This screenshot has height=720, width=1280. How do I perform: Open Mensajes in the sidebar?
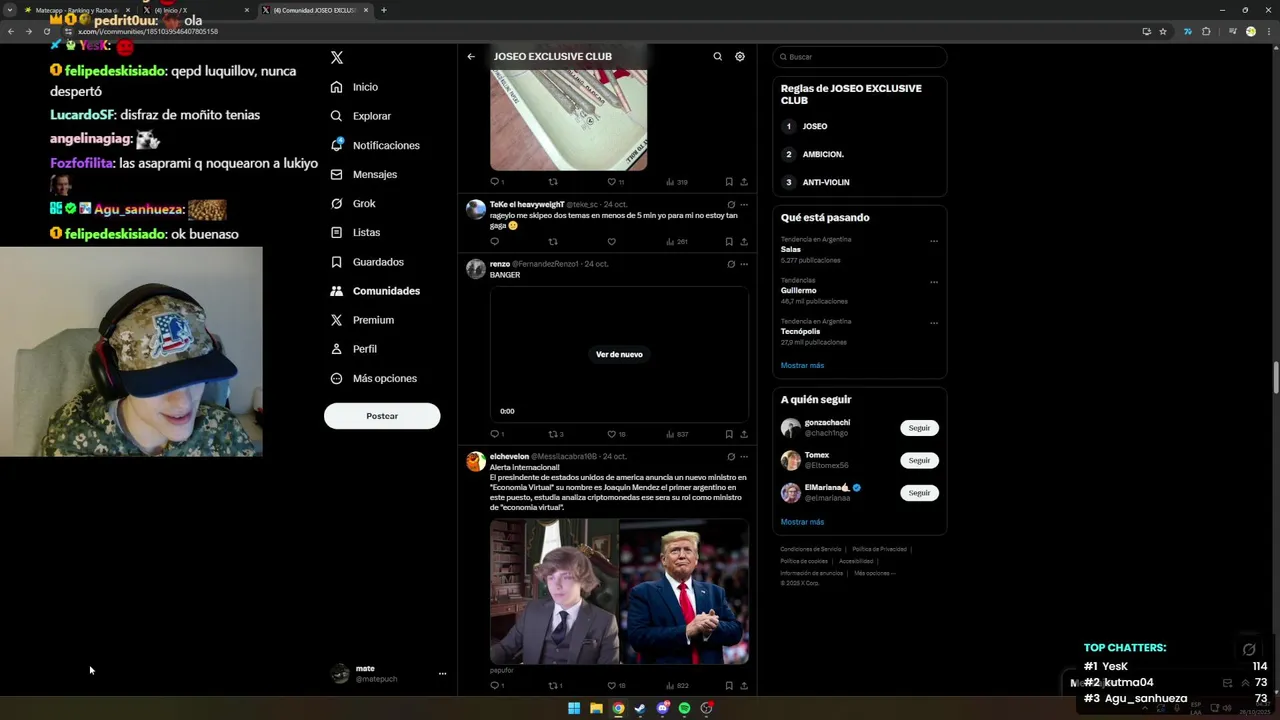click(363, 174)
